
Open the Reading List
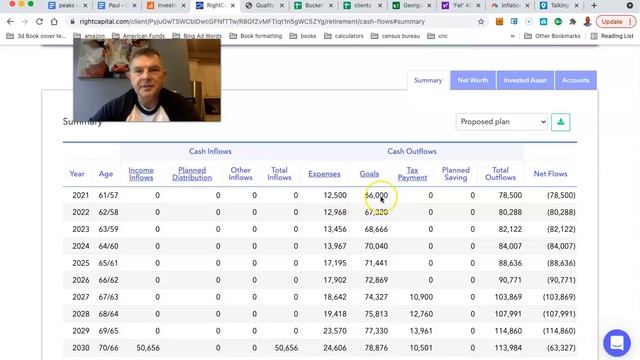pos(611,36)
